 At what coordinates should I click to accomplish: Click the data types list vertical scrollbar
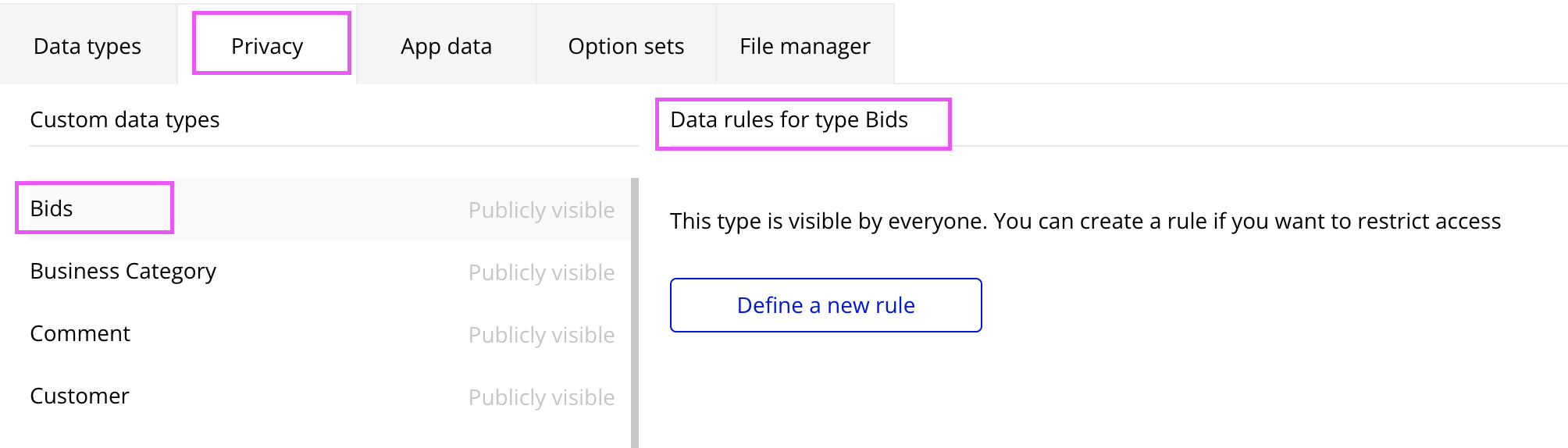tap(635, 312)
